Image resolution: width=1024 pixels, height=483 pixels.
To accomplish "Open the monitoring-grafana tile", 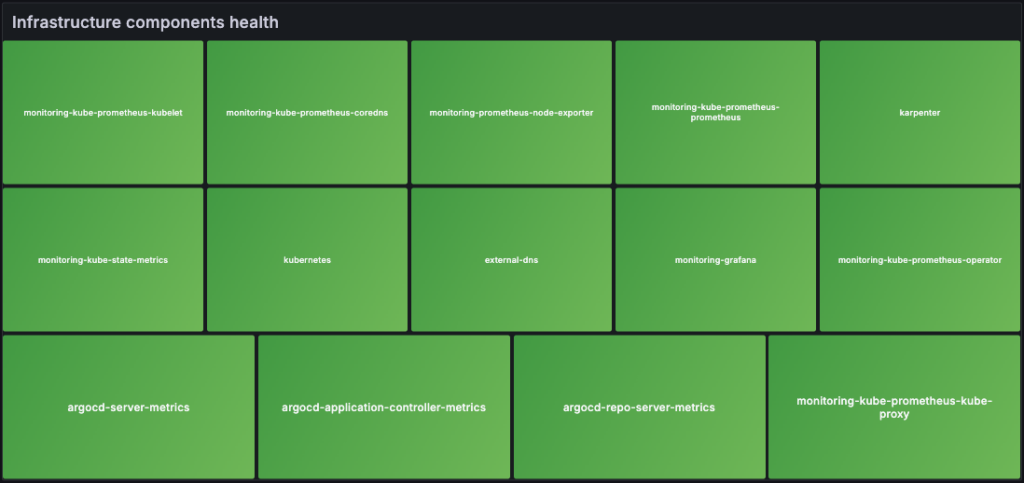I will click(x=716, y=260).
